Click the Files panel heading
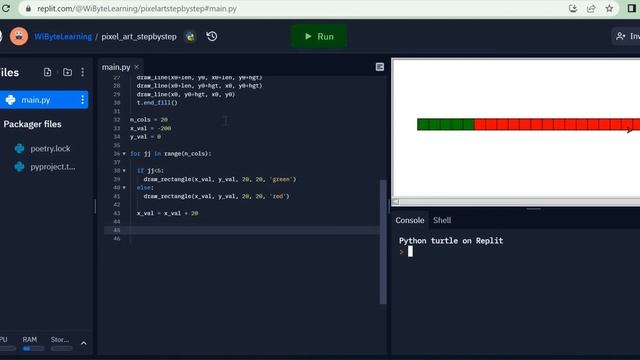 [9, 73]
